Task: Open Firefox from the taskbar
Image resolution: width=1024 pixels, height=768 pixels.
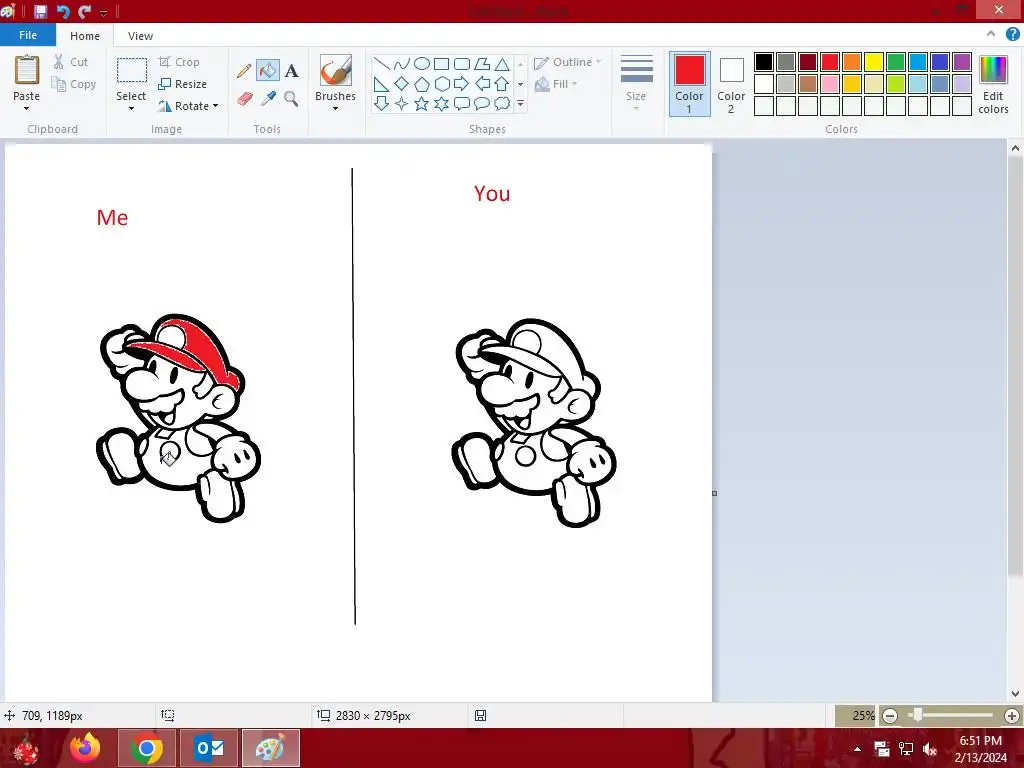Action: click(86, 748)
